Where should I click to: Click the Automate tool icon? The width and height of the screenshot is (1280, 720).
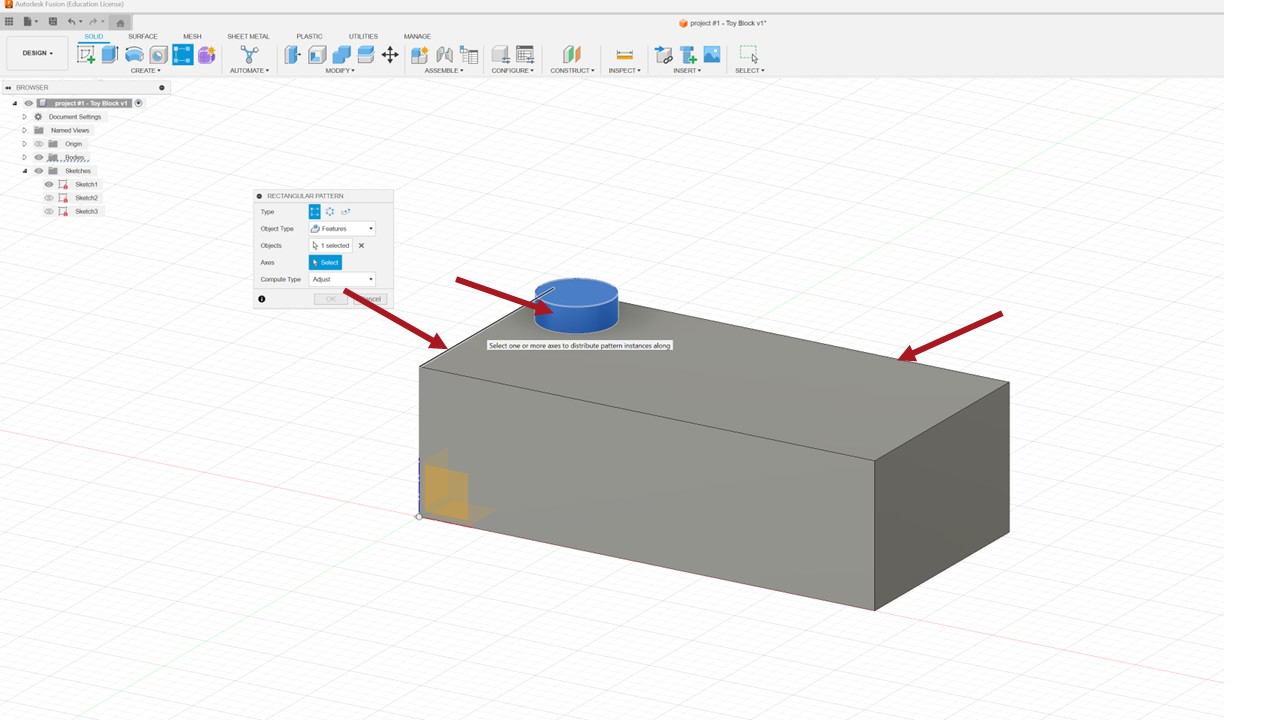coord(249,54)
